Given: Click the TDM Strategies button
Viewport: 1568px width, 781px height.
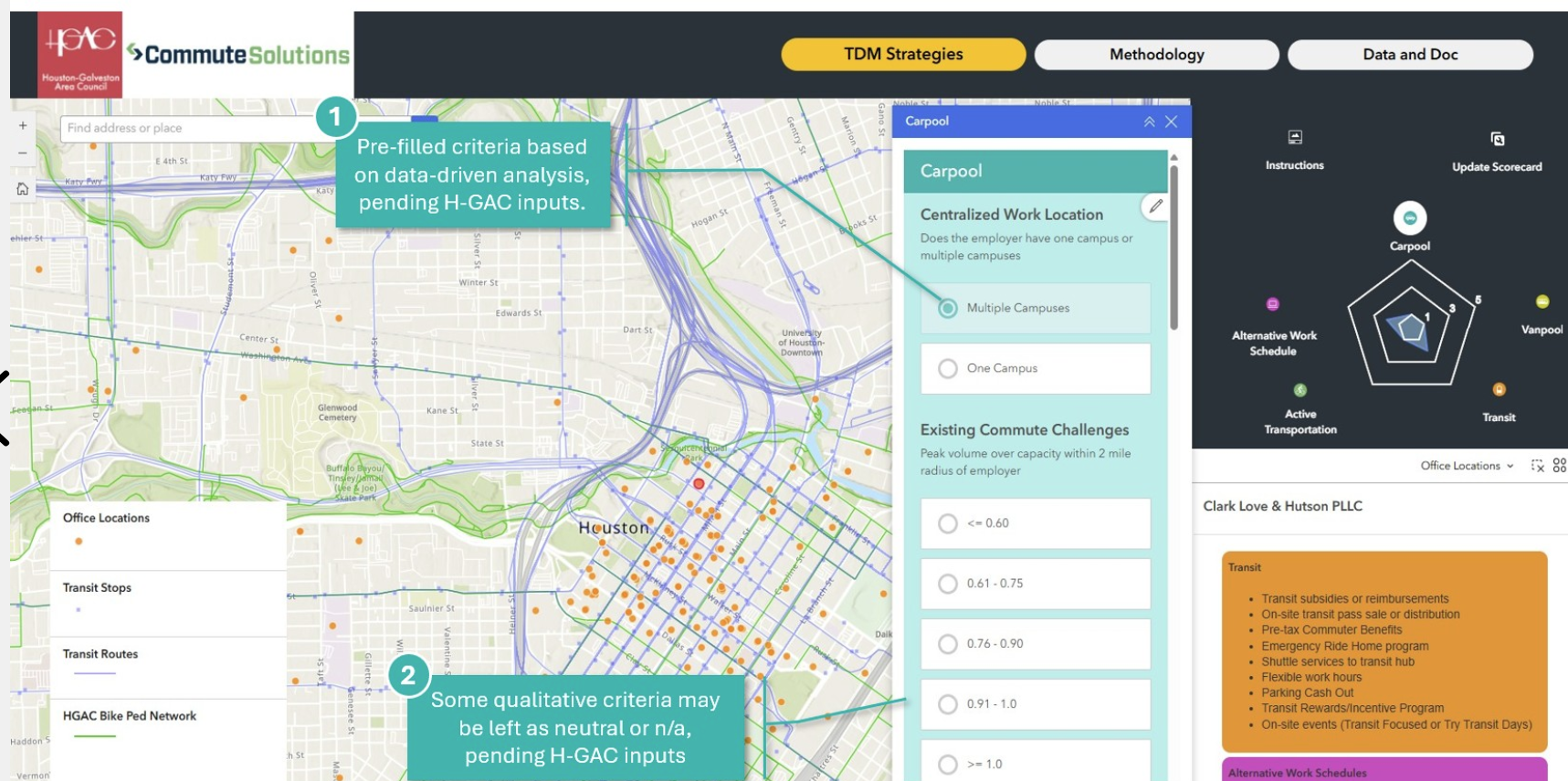Looking at the screenshot, I should pyautogui.click(x=903, y=55).
